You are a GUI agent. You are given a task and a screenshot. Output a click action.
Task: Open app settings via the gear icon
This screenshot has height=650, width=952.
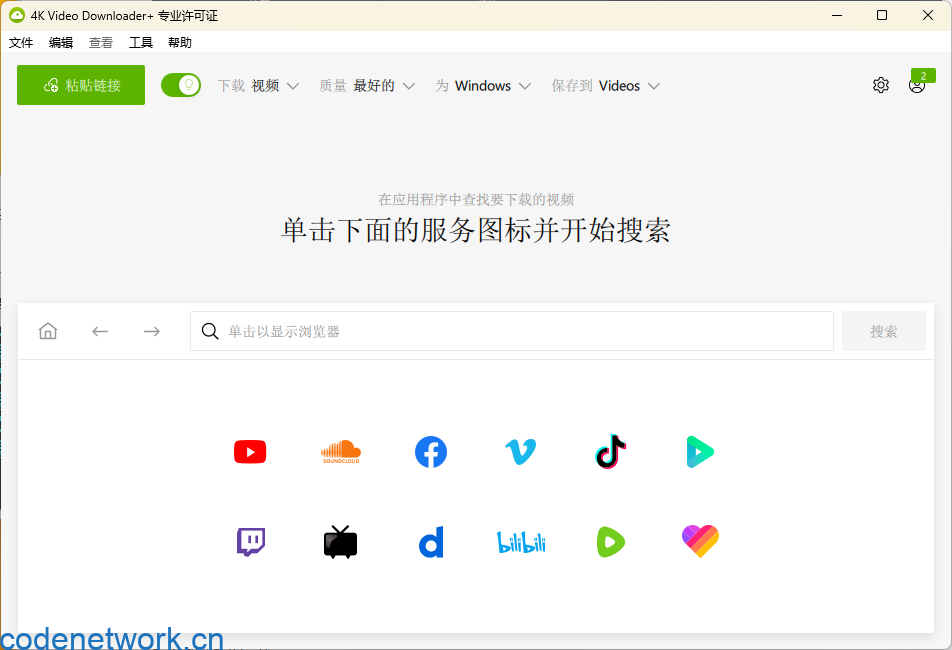coord(881,85)
